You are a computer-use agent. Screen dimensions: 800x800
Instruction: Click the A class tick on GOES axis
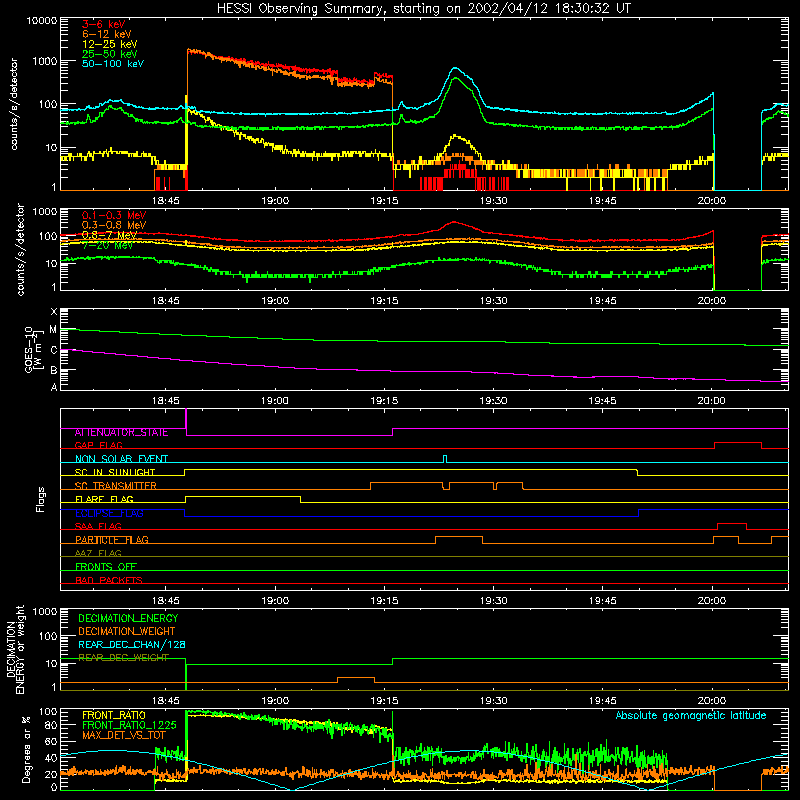pos(54,387)
